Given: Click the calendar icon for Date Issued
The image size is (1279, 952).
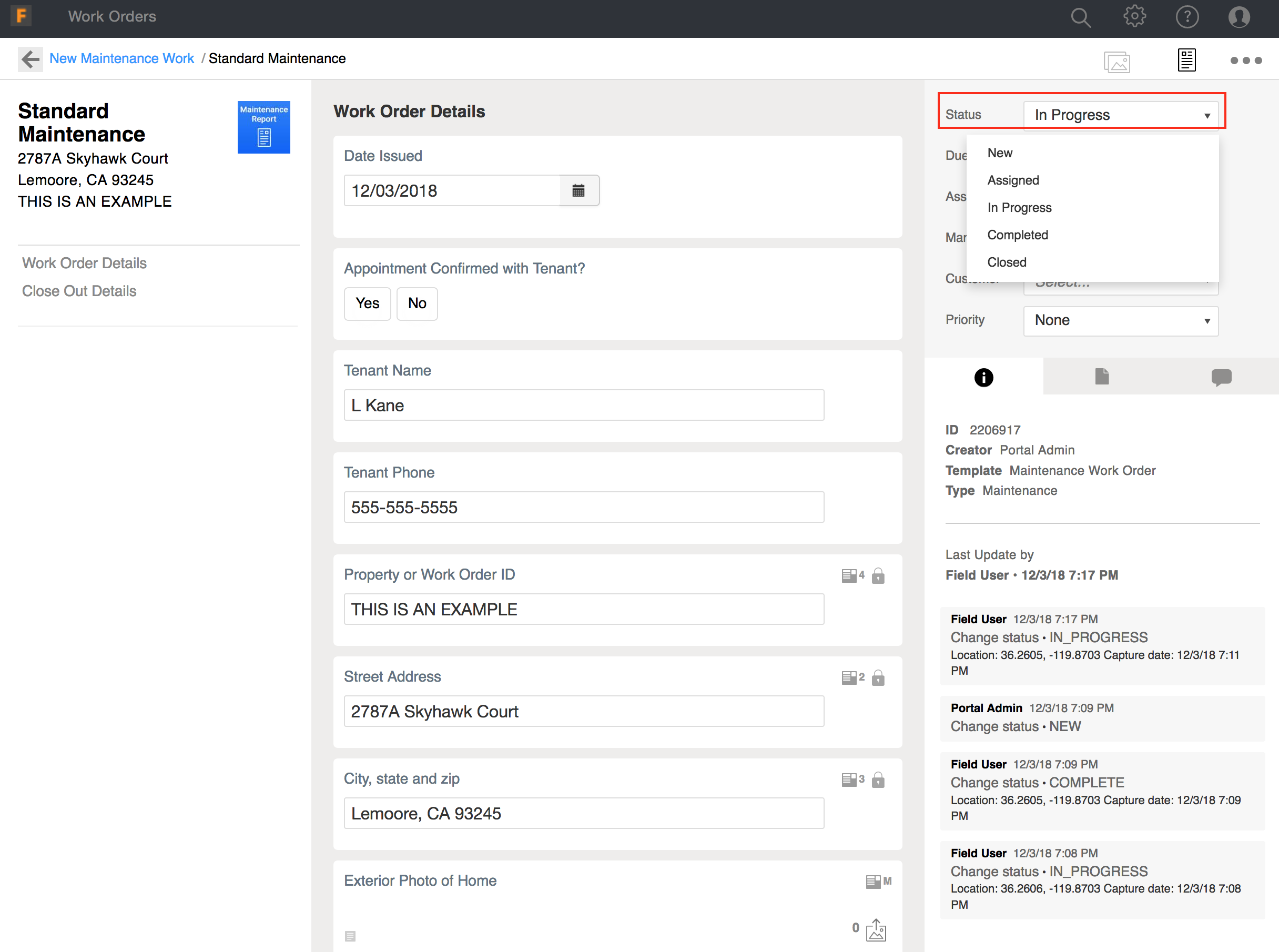Looking at the screenshot, I should pyautogui.click(x=578, y=191).
